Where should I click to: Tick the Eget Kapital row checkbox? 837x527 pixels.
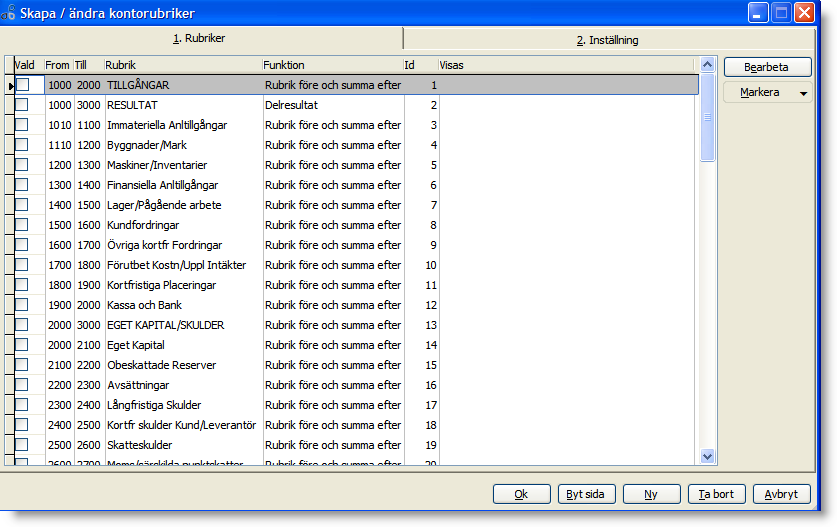click(22, 344)
